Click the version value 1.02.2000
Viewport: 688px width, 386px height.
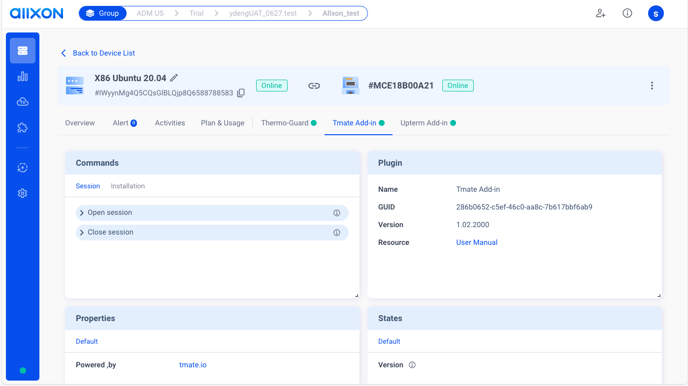[x=473, y=225]
